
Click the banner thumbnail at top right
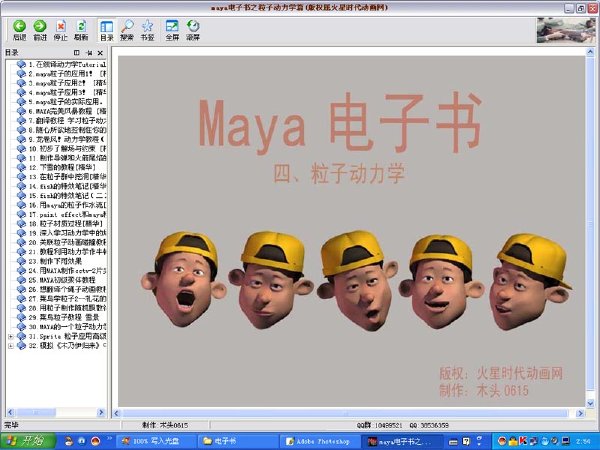coord(566,30)
